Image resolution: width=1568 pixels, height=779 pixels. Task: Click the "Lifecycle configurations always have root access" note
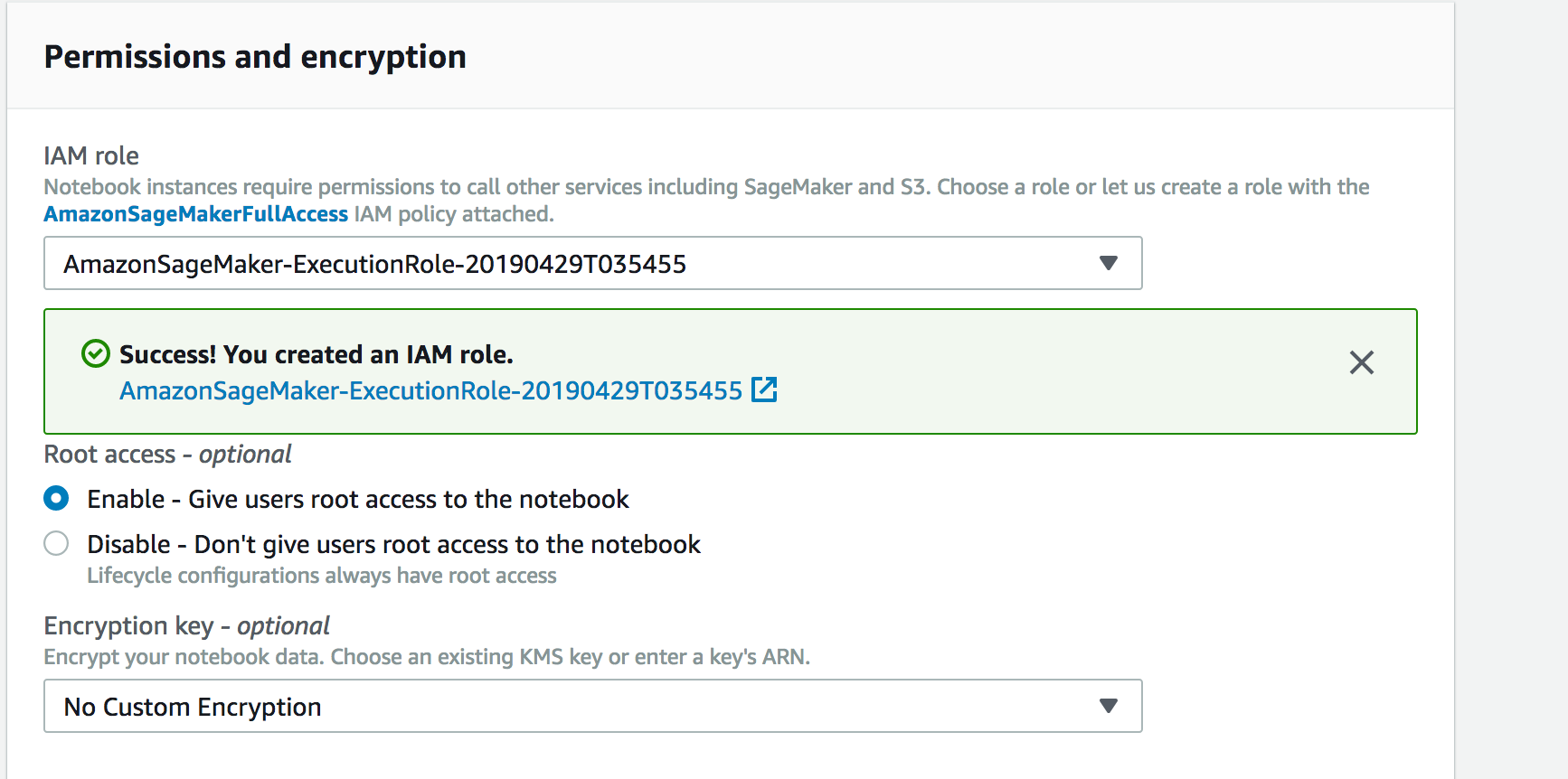pyautogui.click(x=321, y=576)
